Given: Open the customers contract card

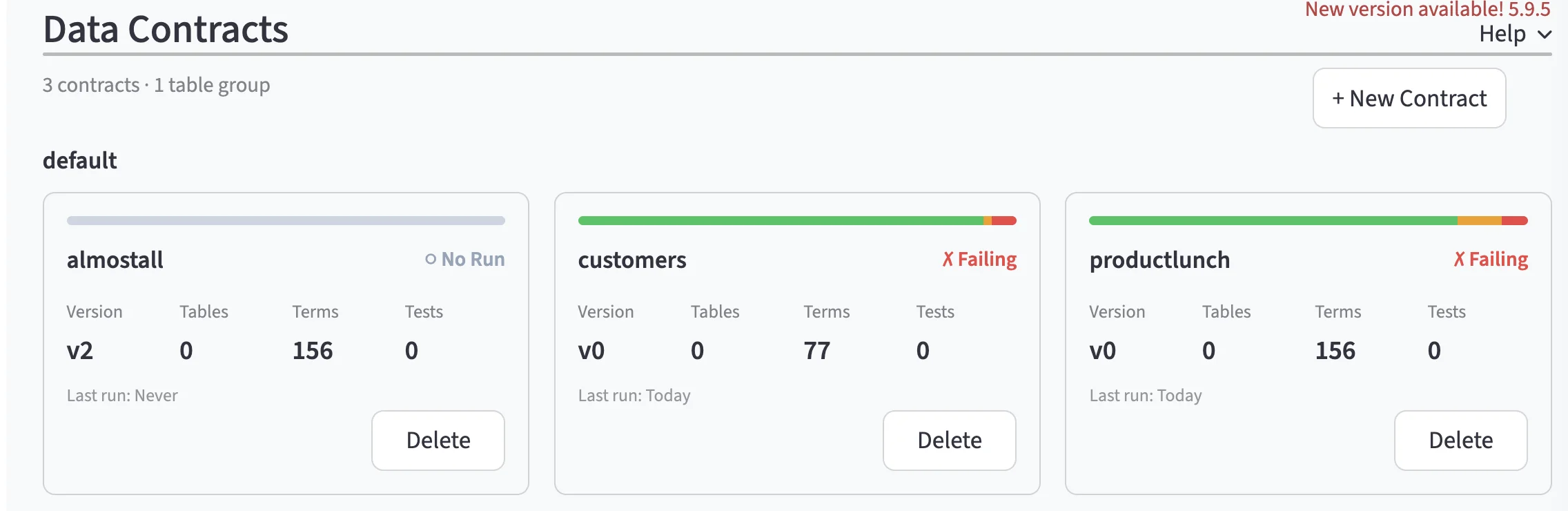Looking at the screenshot, I should [632, 260].
